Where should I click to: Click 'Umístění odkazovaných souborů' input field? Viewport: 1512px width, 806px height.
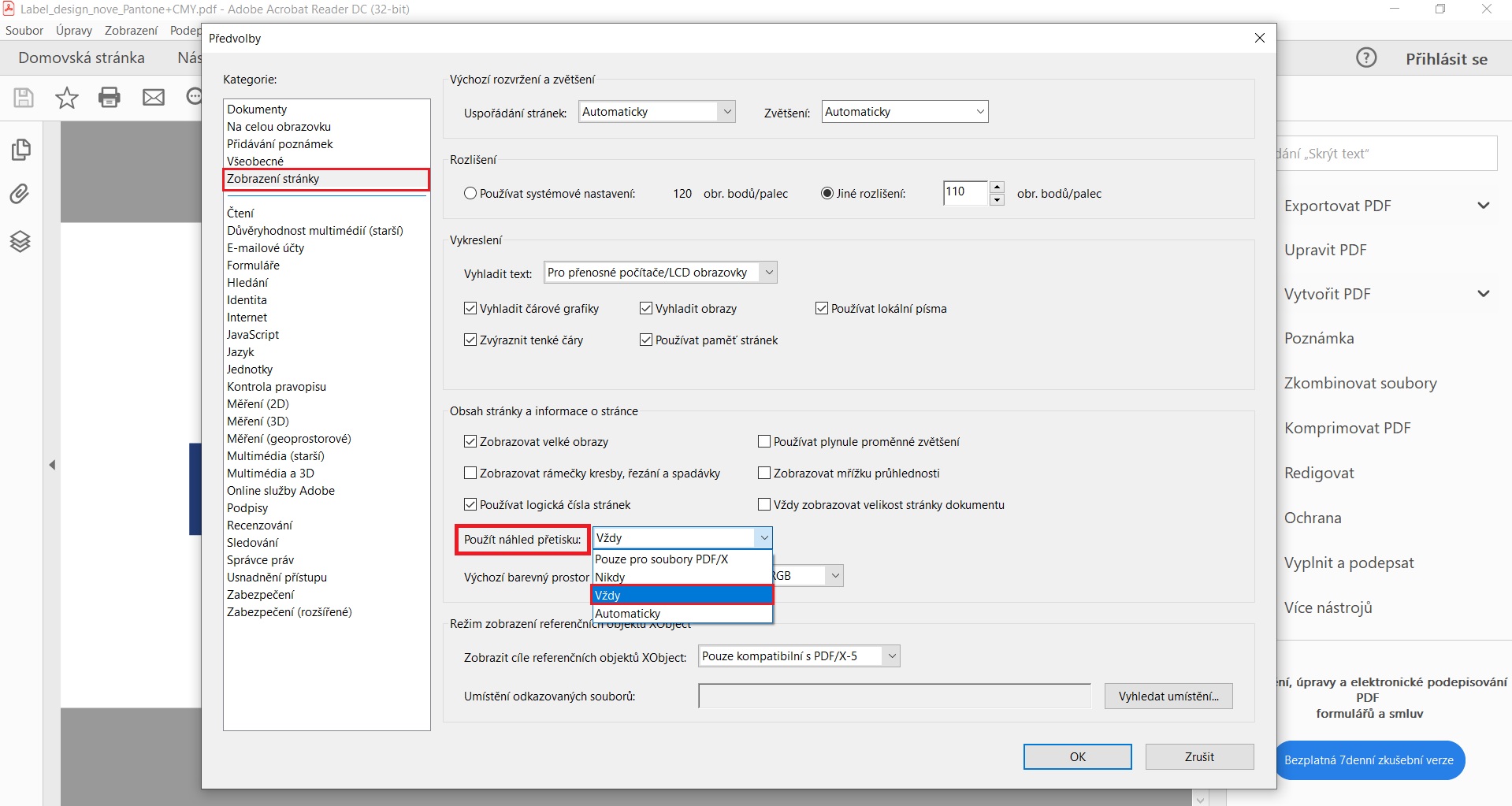tap(894, 696)
